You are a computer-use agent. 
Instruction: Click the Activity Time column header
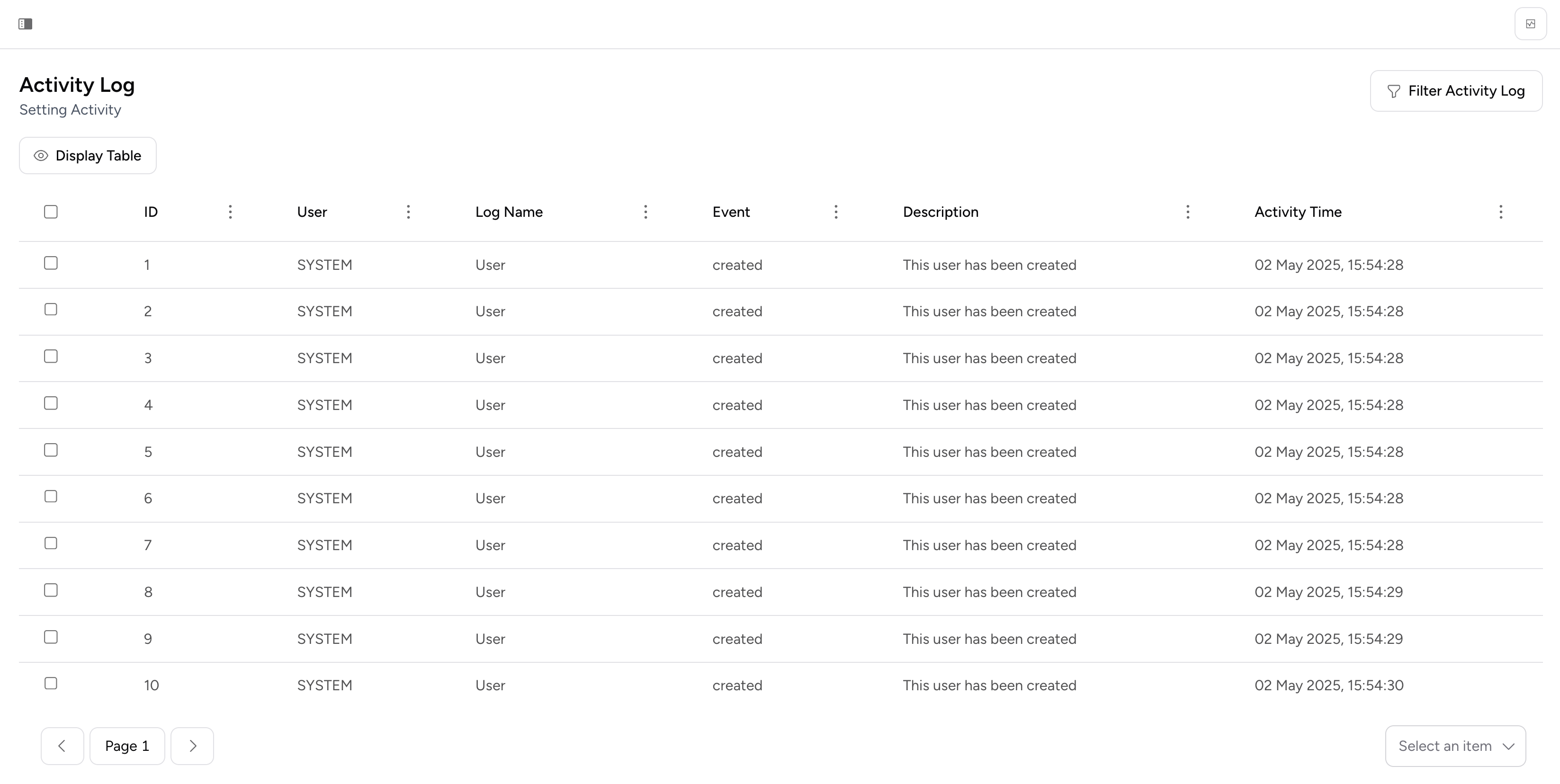coord(1298,212)
